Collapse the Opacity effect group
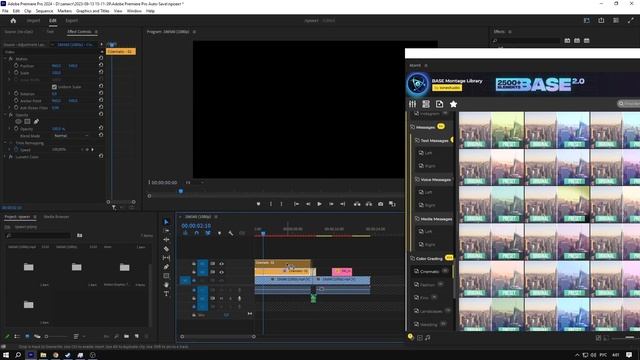This screenshot has height=360, width=640. tap(5, 115)
